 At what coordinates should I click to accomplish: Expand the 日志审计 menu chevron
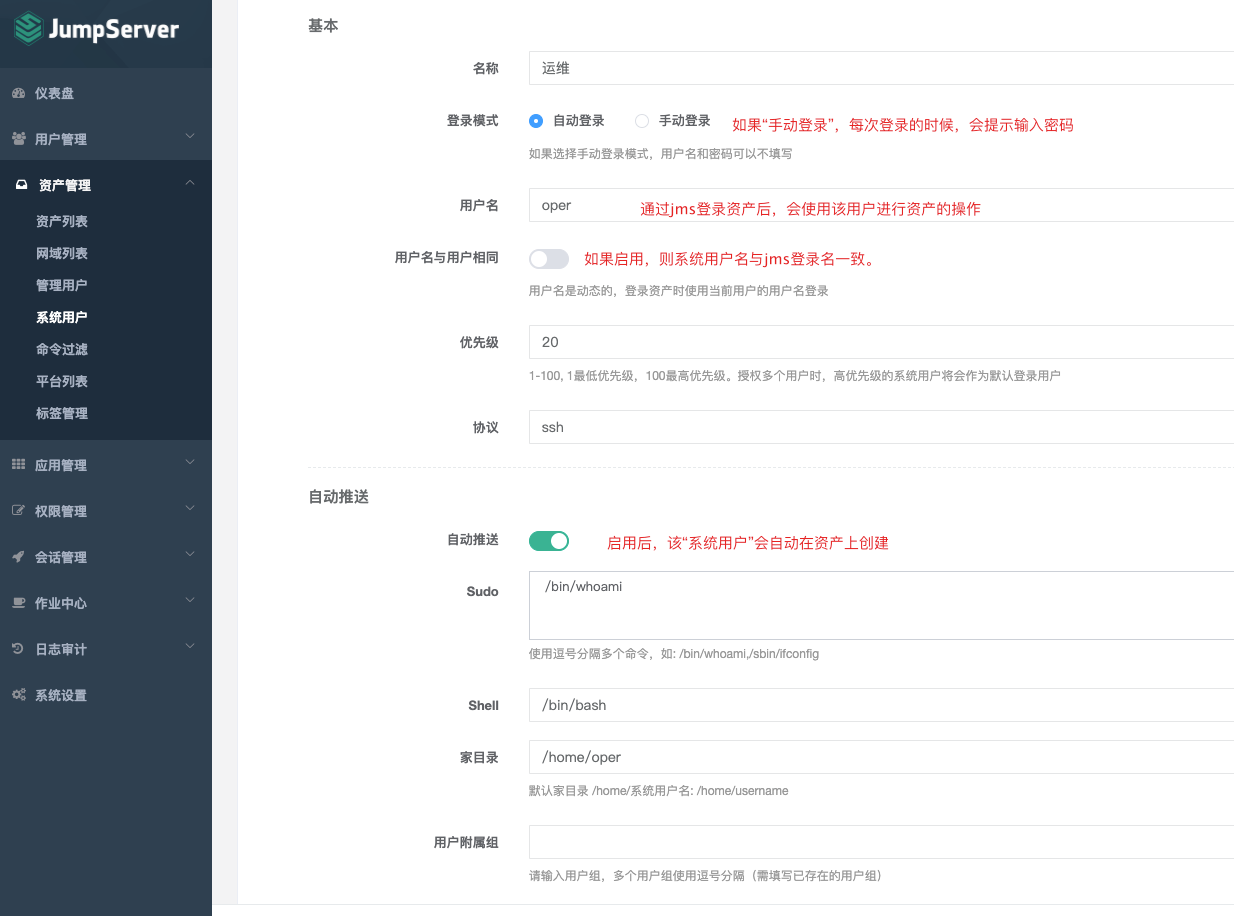point(190,646)
